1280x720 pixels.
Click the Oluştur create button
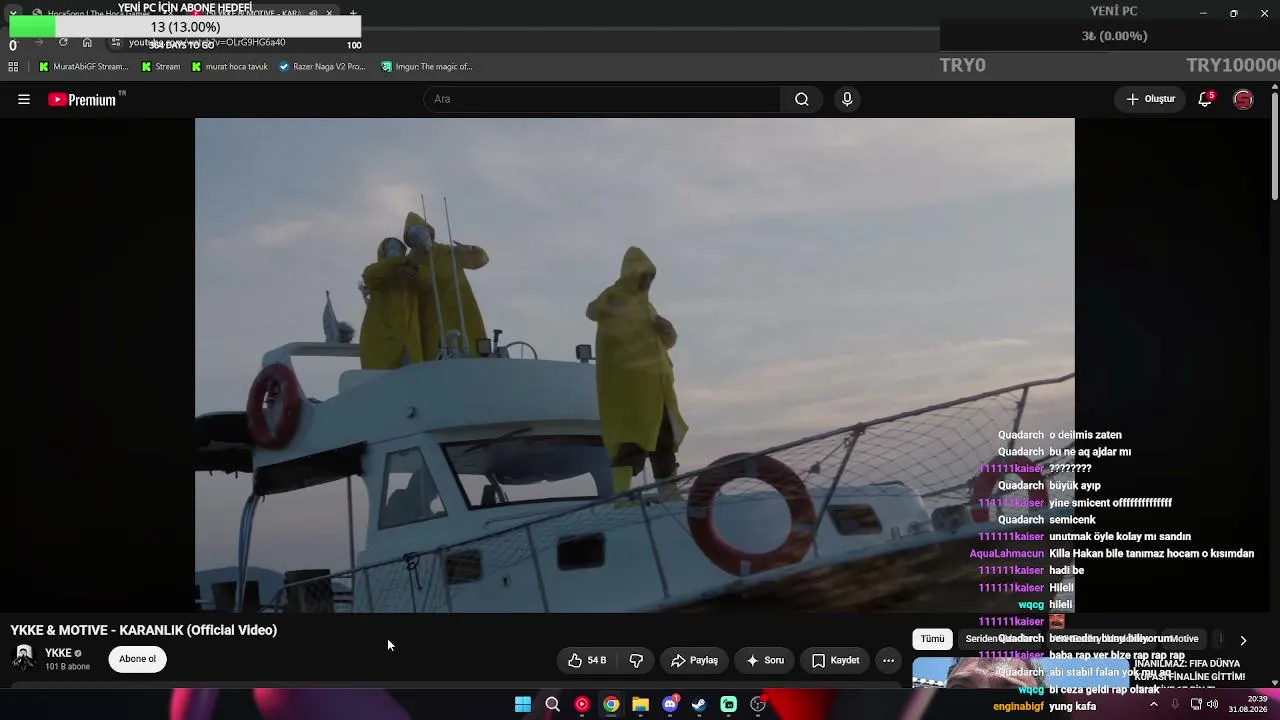pos(1150,99)
